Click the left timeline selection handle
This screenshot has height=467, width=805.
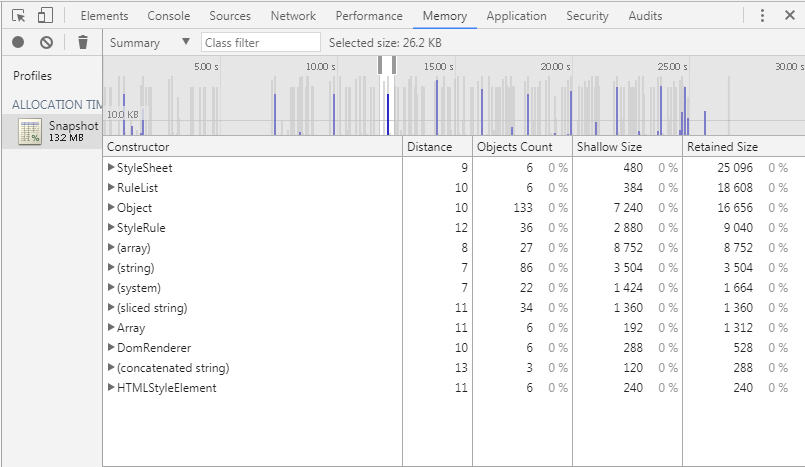click(380, 65)
